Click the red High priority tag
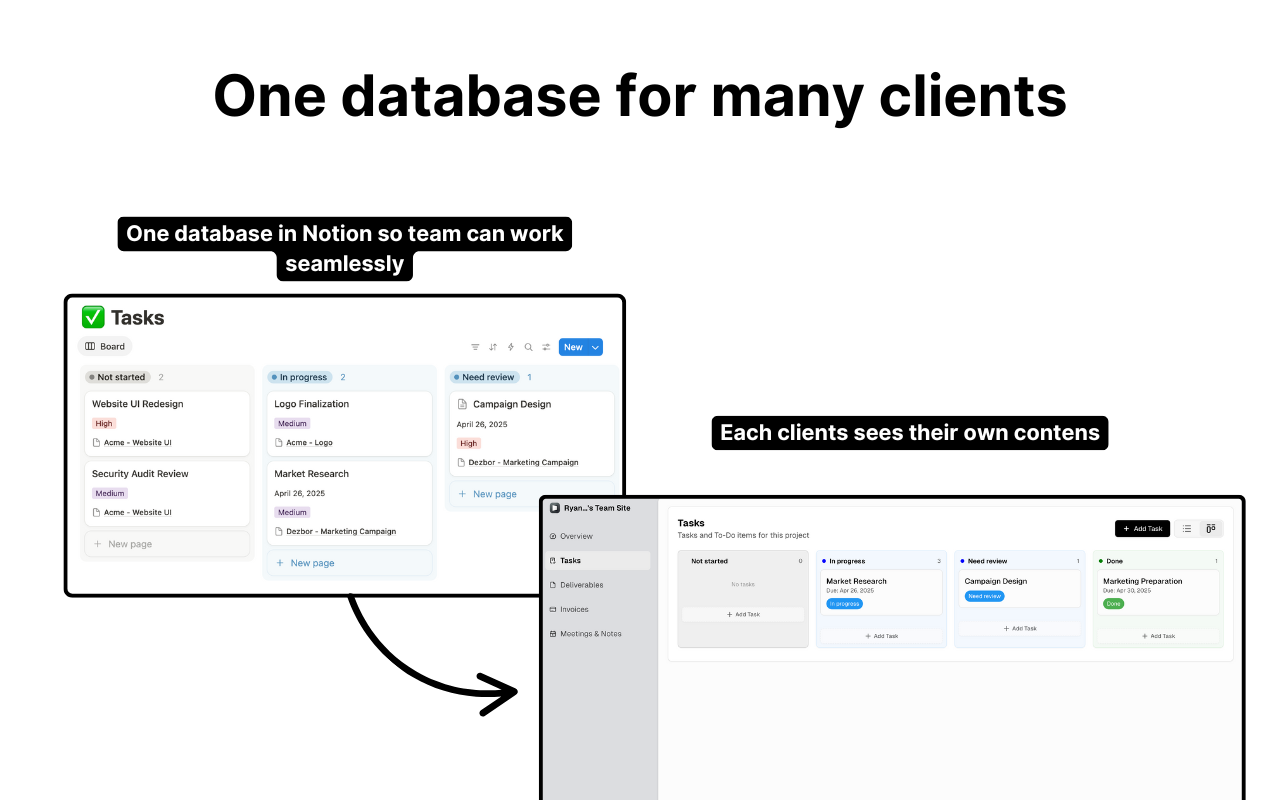This screenshot has width=1280, height=800. click(103, 423)
